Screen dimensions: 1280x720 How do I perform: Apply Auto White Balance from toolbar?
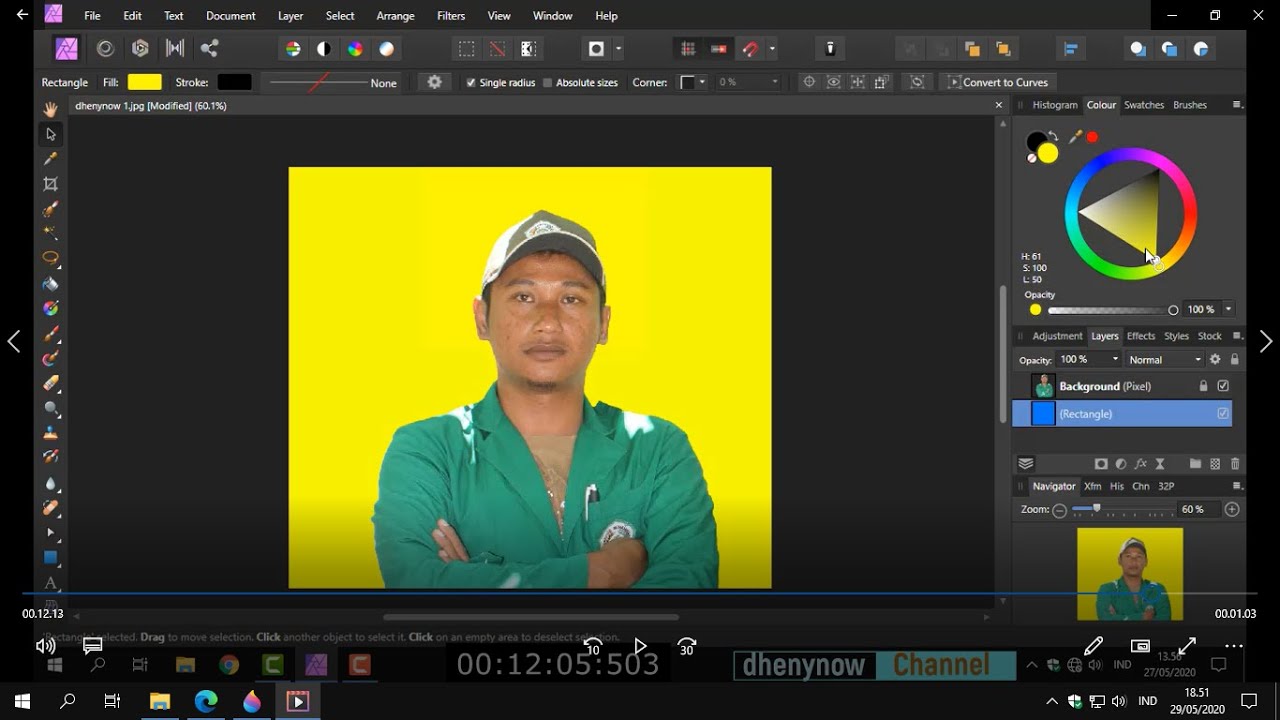(x=386, y=48)
